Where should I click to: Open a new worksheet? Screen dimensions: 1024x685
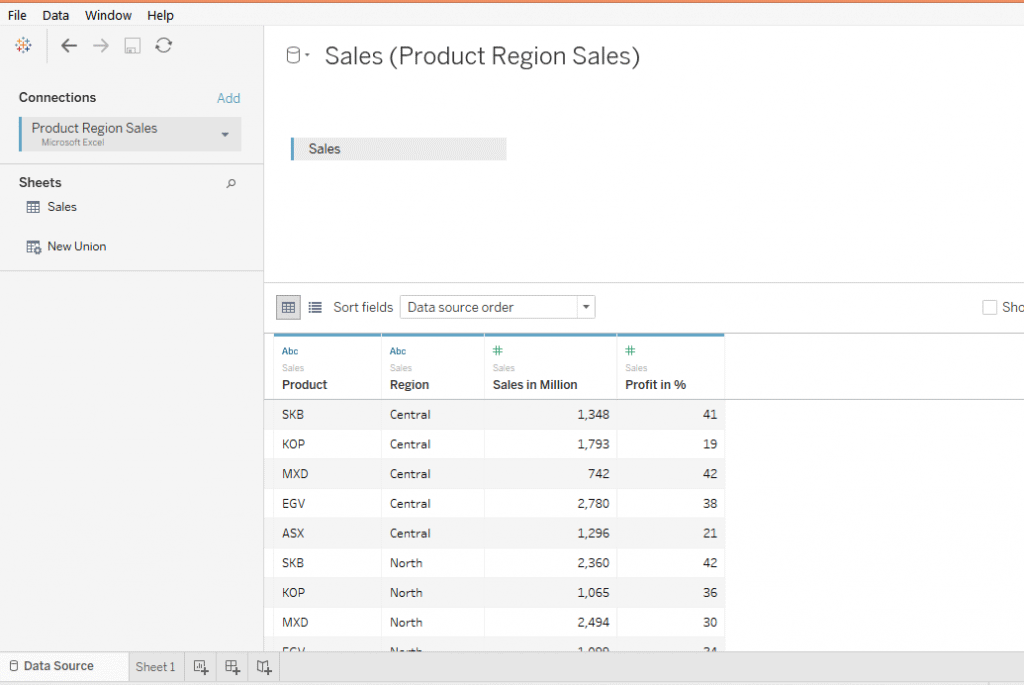200,666
